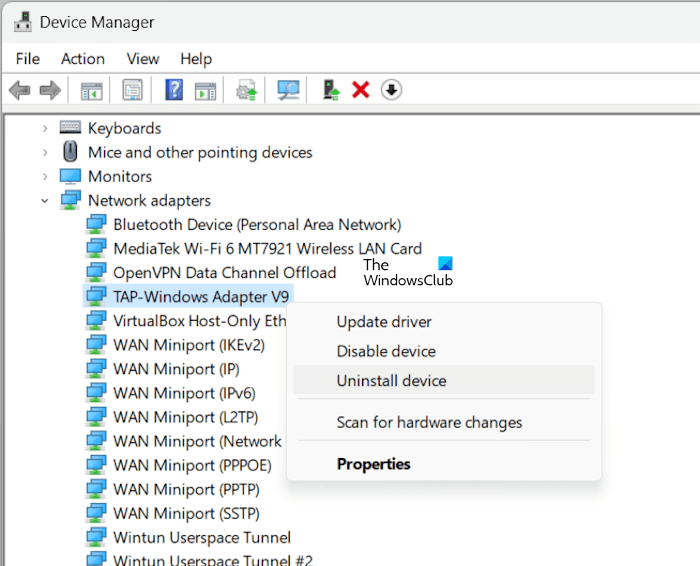Click the red X uninstall toolbar icon
This screenshot has width=700, height=566.
point(361,90)
